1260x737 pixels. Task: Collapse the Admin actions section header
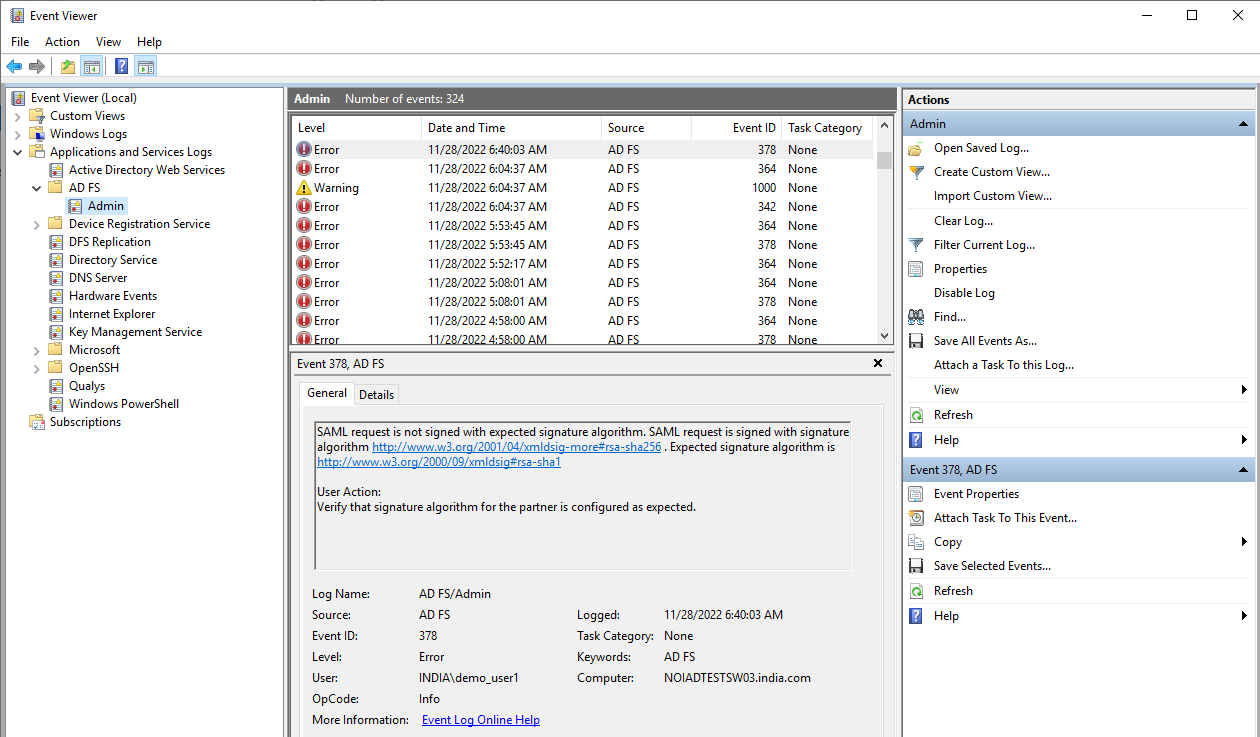click(x=1244, y=124)
